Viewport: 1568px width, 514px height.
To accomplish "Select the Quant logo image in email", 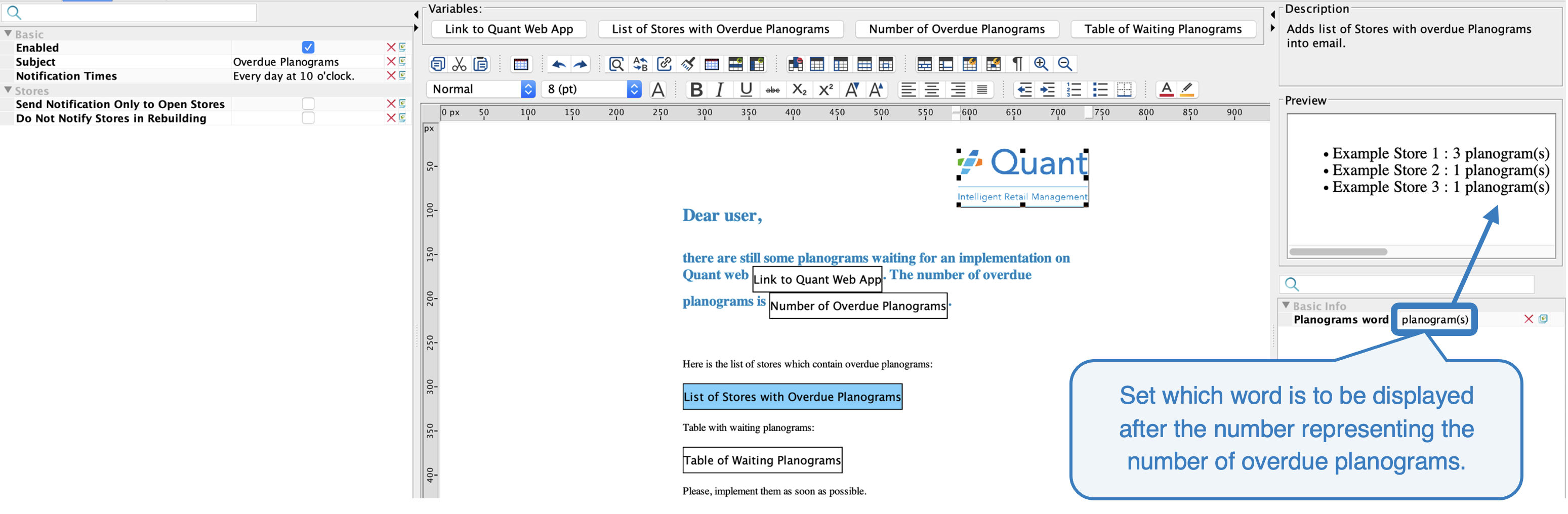I will click(1022, 178).
